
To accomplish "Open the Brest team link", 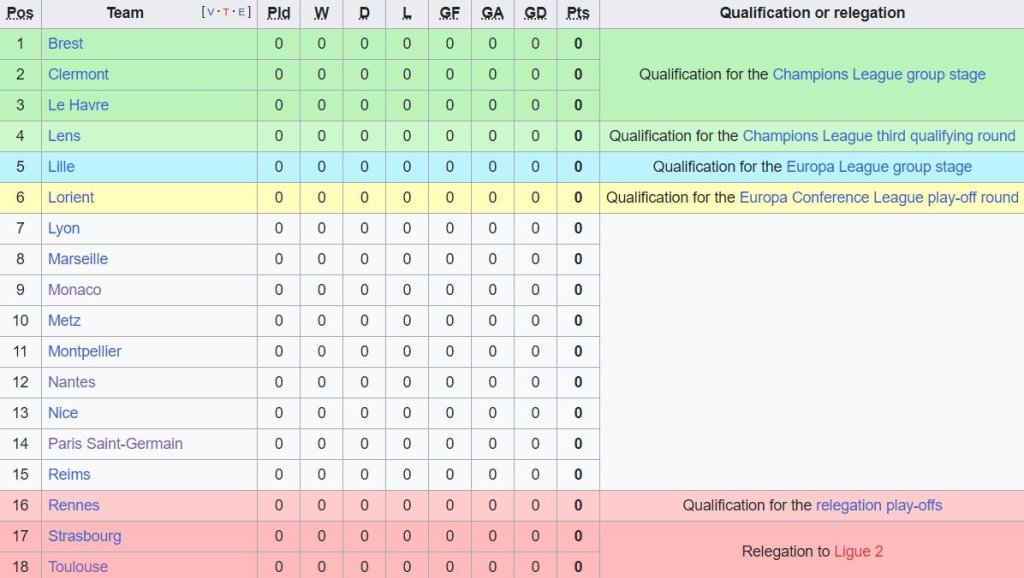I will pos(65,43).
